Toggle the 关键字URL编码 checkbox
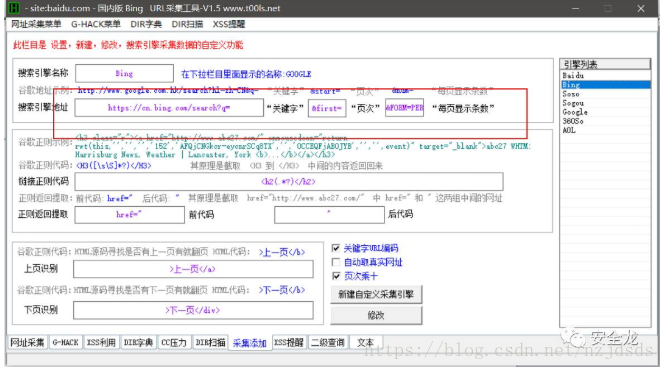 [336, 248]
